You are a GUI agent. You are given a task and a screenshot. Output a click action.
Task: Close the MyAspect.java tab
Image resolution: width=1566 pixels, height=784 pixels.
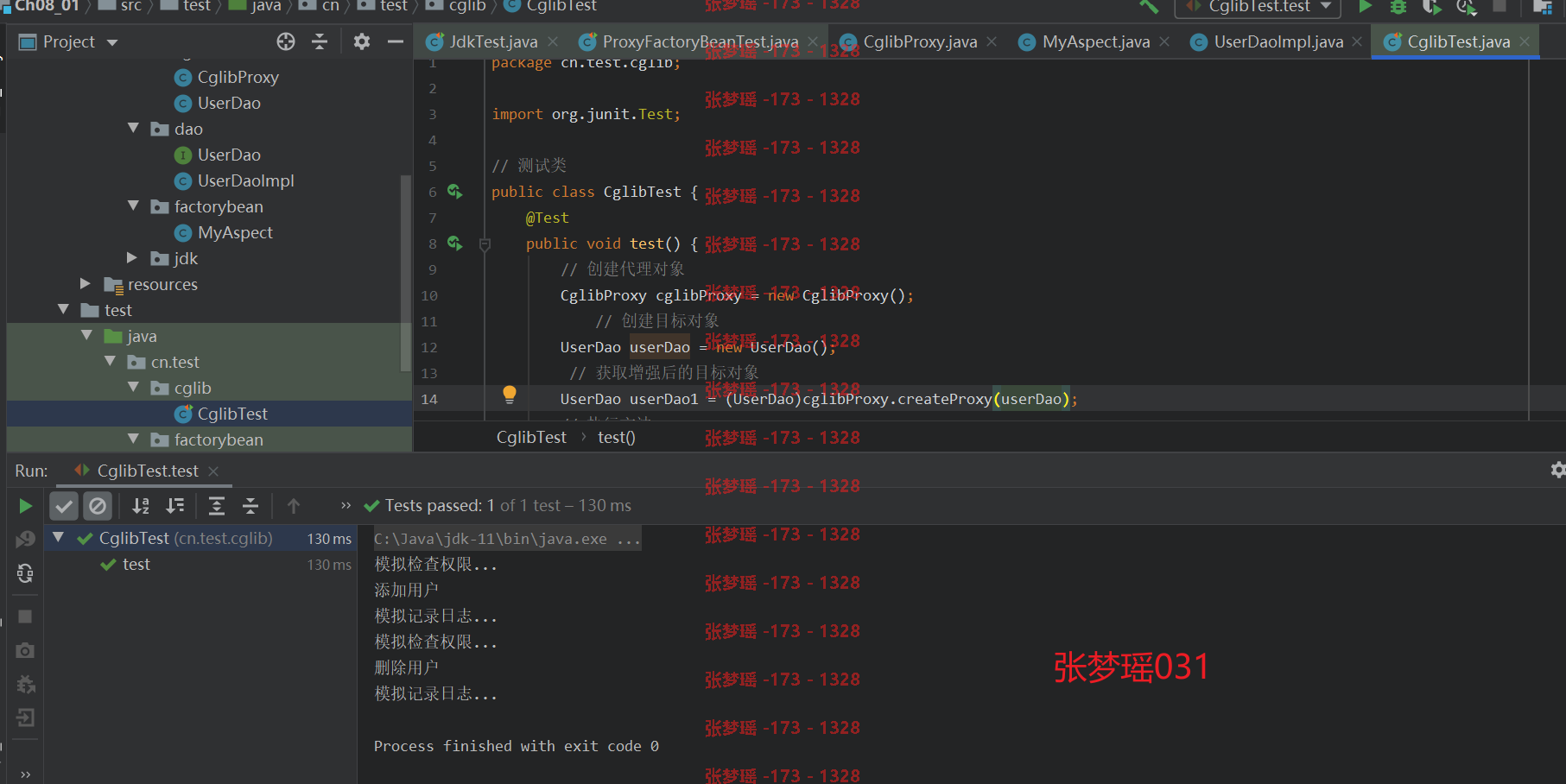point(1164,41)
